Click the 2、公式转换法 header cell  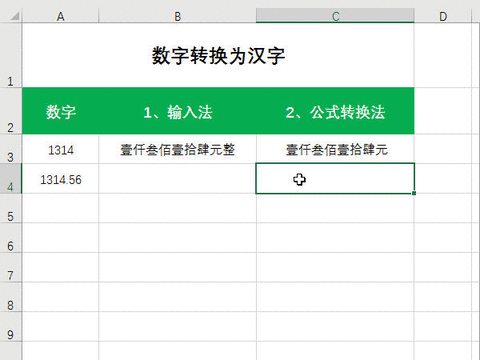click(x=335, y=111)
